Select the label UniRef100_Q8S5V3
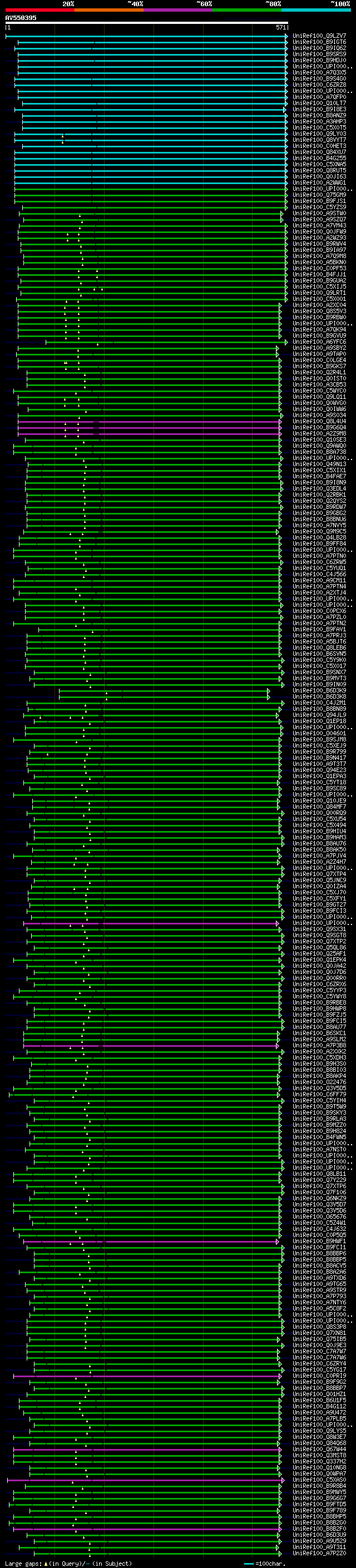 (x=319, y=311)
